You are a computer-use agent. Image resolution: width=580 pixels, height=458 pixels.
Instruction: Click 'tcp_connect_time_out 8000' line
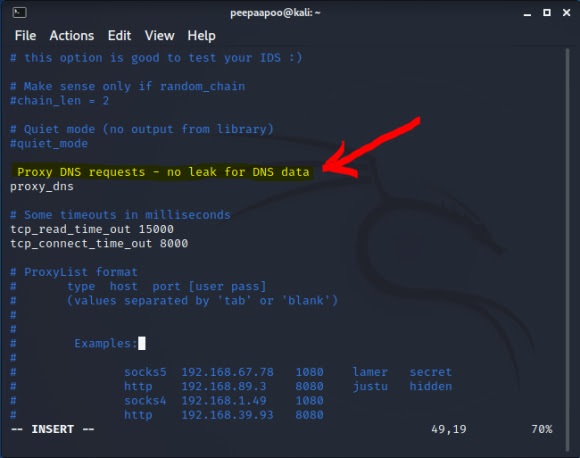[99, 244]
